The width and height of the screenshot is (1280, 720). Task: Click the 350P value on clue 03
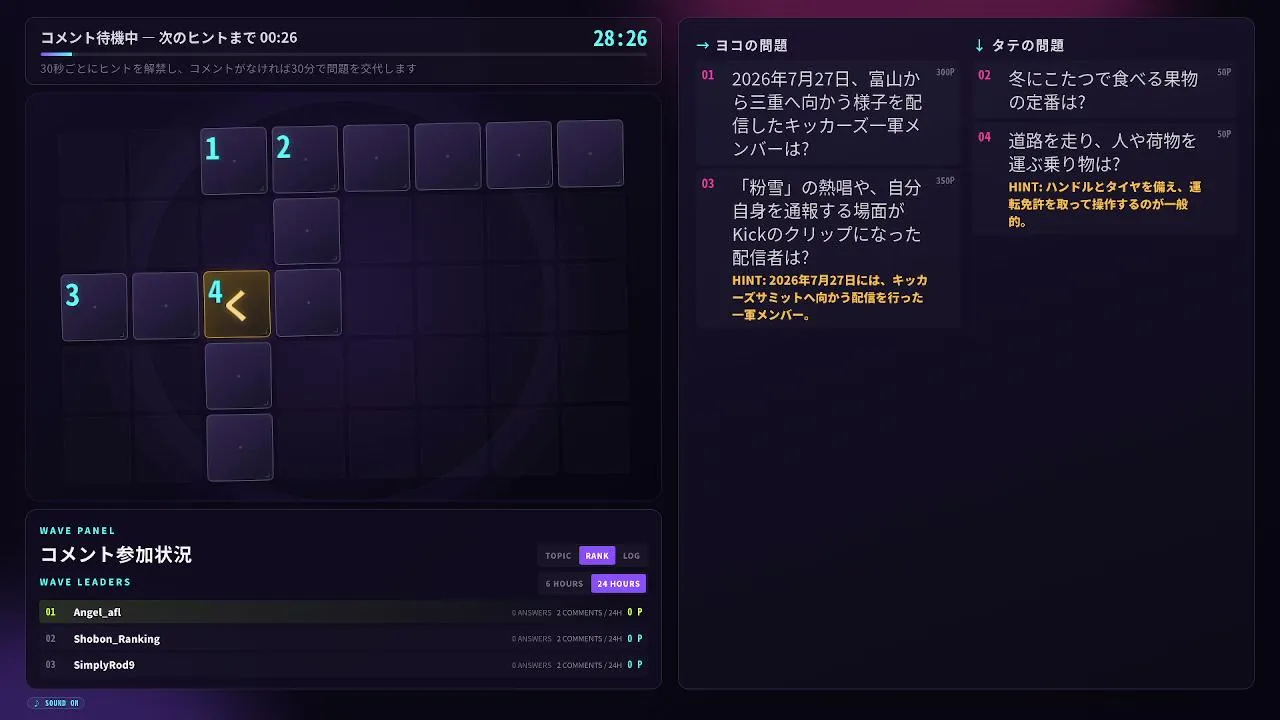945,181
